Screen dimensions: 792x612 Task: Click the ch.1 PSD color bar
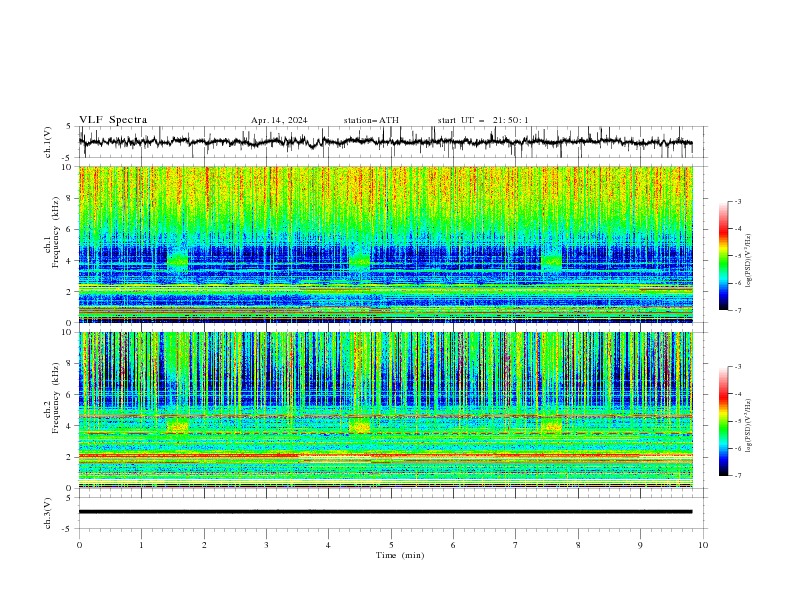click(723, 255)
